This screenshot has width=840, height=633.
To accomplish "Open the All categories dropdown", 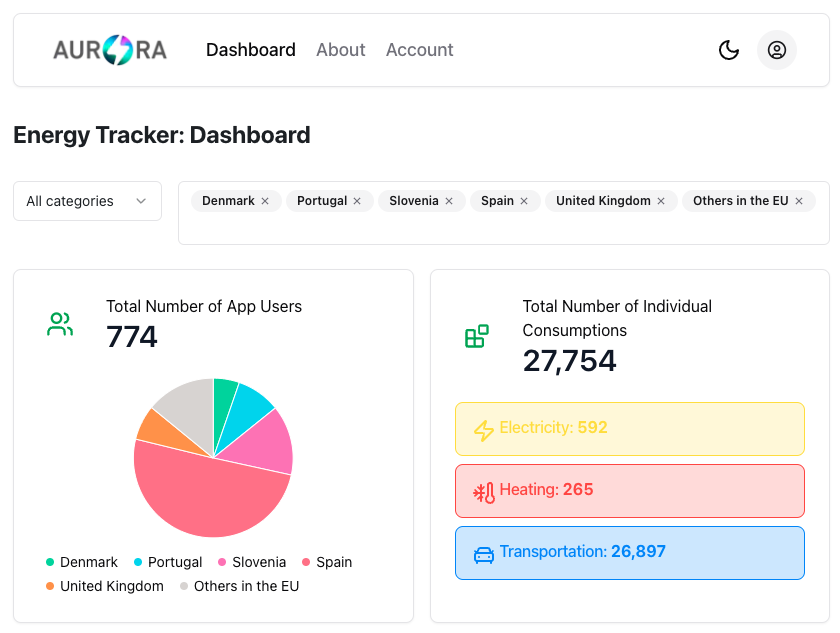I will coord(87,201).
